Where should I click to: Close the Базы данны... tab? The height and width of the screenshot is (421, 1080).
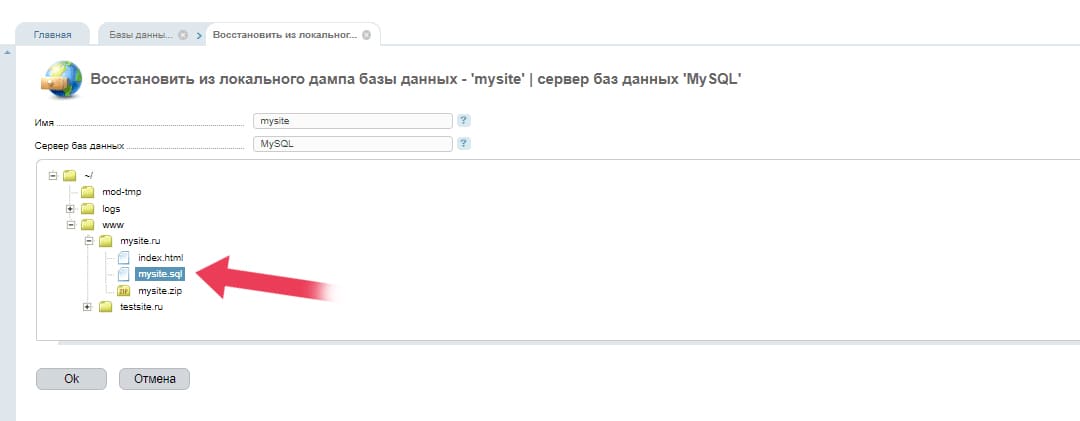[x=183, y=35]
